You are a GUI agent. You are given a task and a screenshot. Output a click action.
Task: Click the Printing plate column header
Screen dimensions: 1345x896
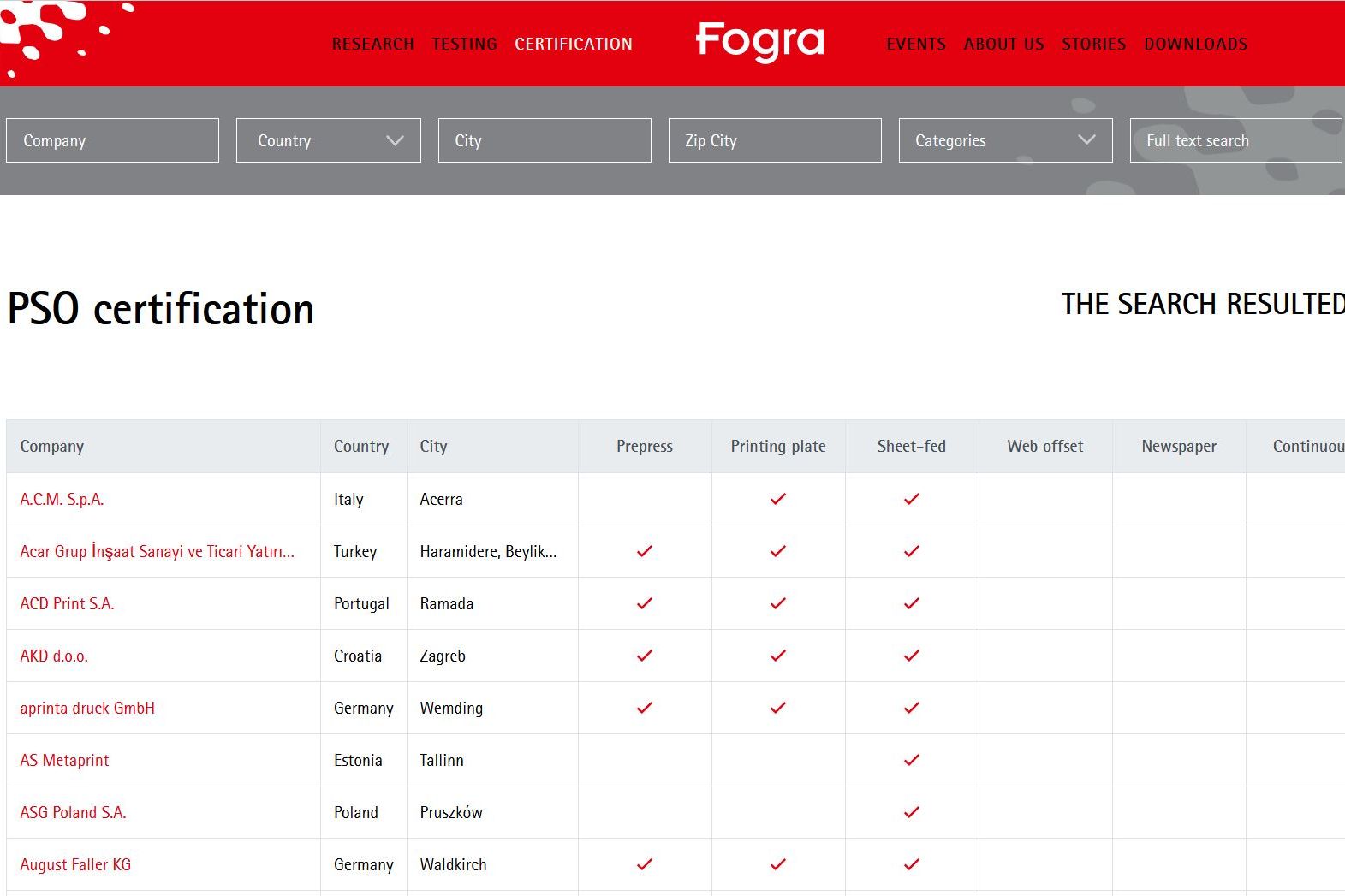pos(778,446)
